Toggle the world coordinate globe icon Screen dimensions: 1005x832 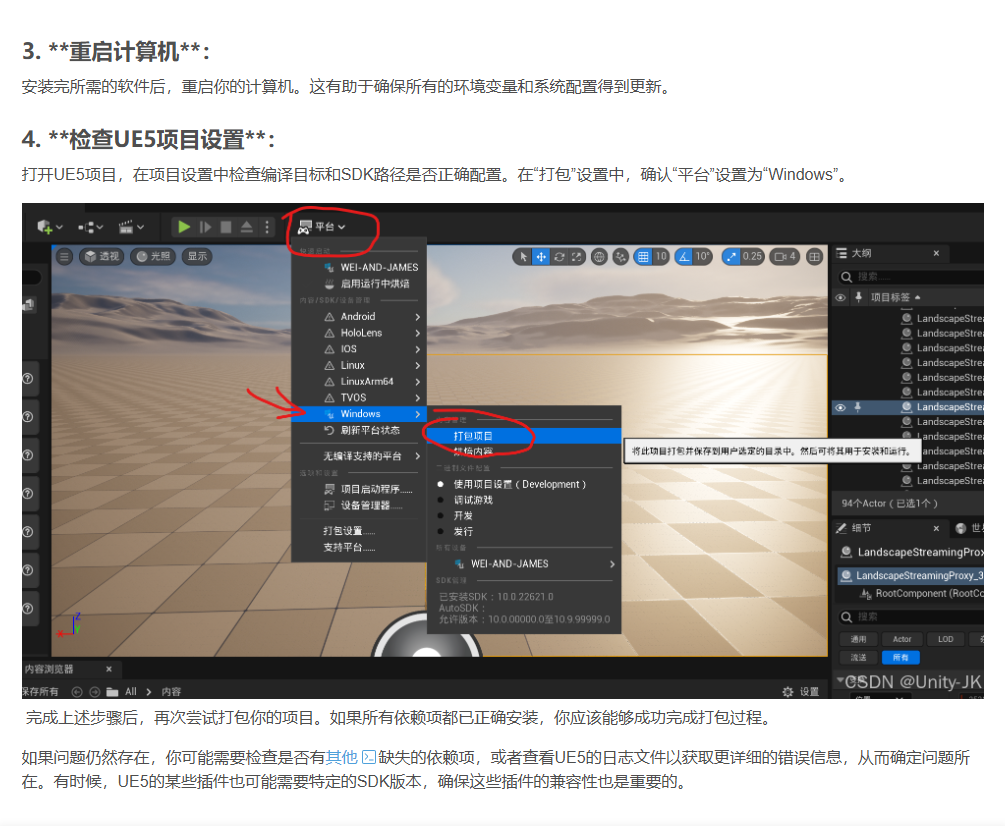pyautogui.click(x=599, y=257)
